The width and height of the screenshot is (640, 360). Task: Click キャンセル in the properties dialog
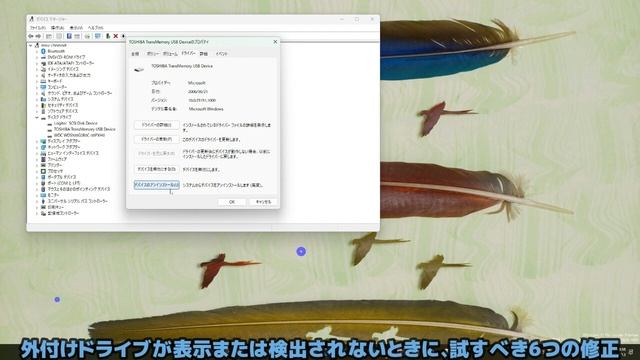[263, 202]
